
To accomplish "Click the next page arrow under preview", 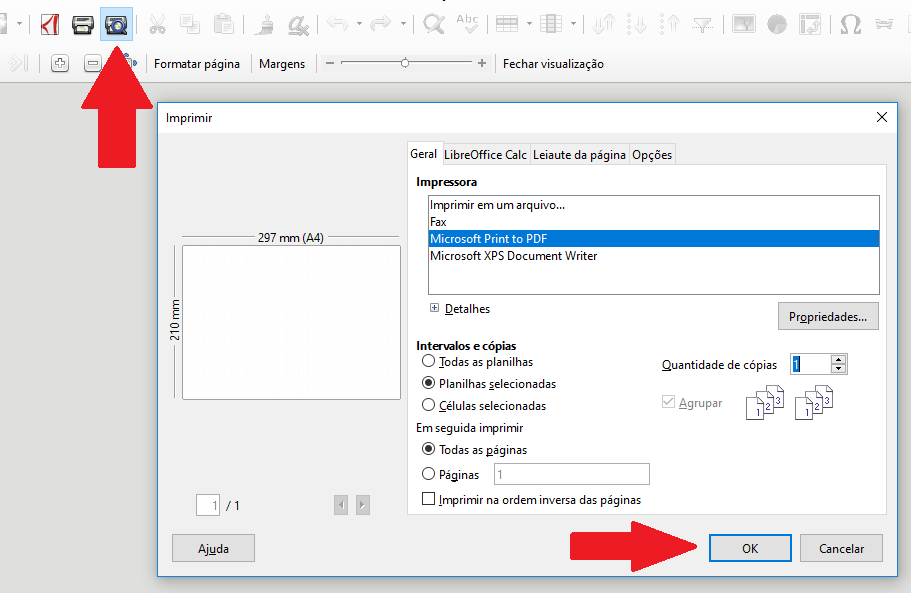I will point(363,505).
